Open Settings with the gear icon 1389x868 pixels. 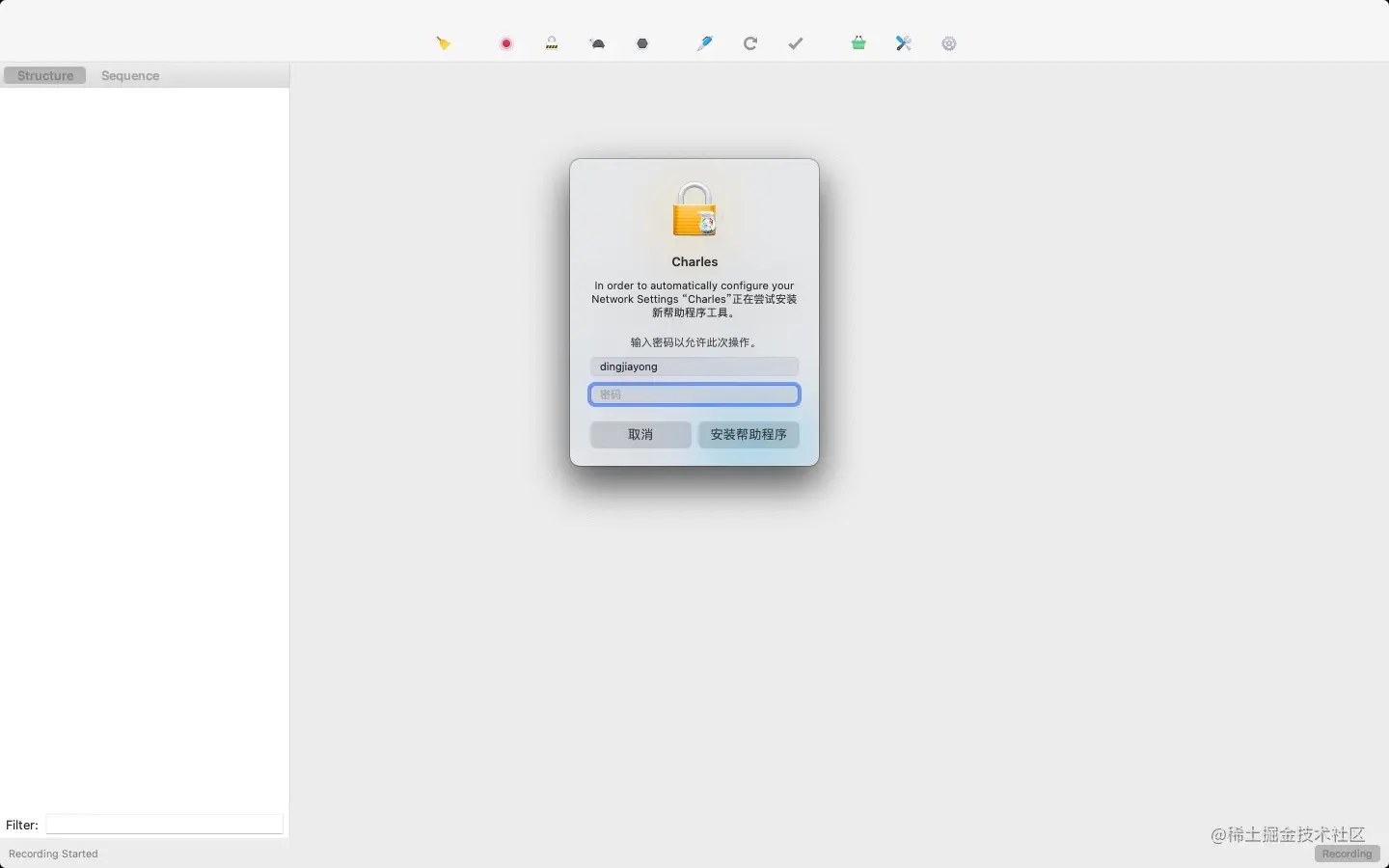[x=949, y=43]
